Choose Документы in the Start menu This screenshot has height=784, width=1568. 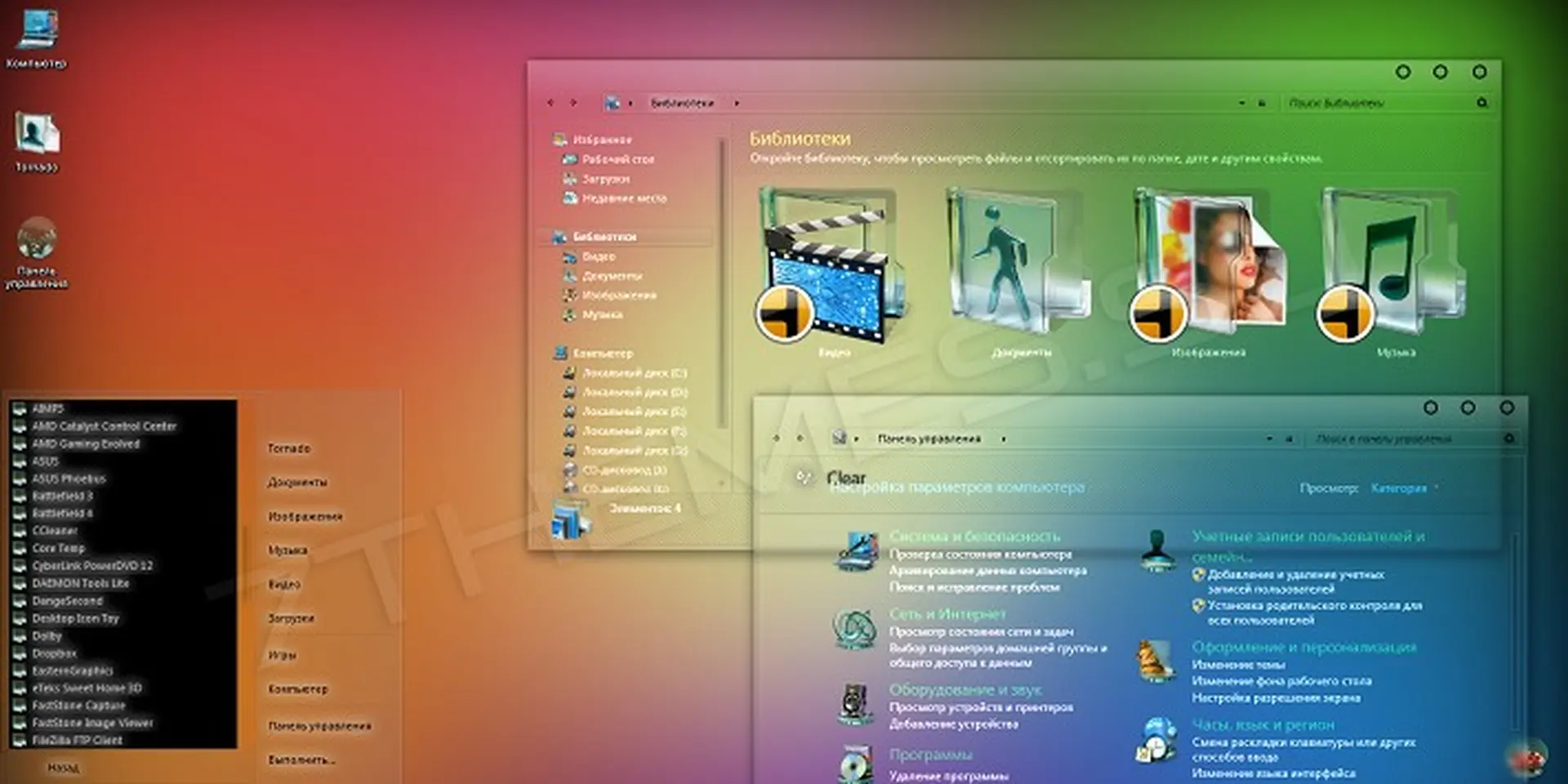(x=297, y=483)
